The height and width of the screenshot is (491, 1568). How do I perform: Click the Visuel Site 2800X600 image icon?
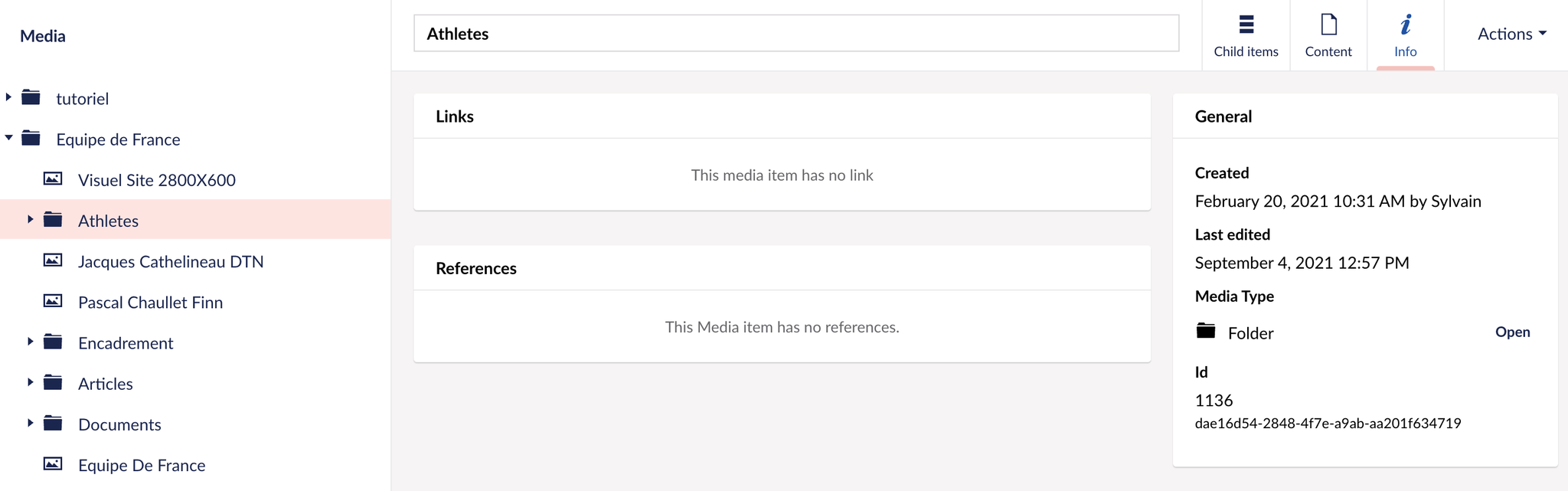[53, 178]
